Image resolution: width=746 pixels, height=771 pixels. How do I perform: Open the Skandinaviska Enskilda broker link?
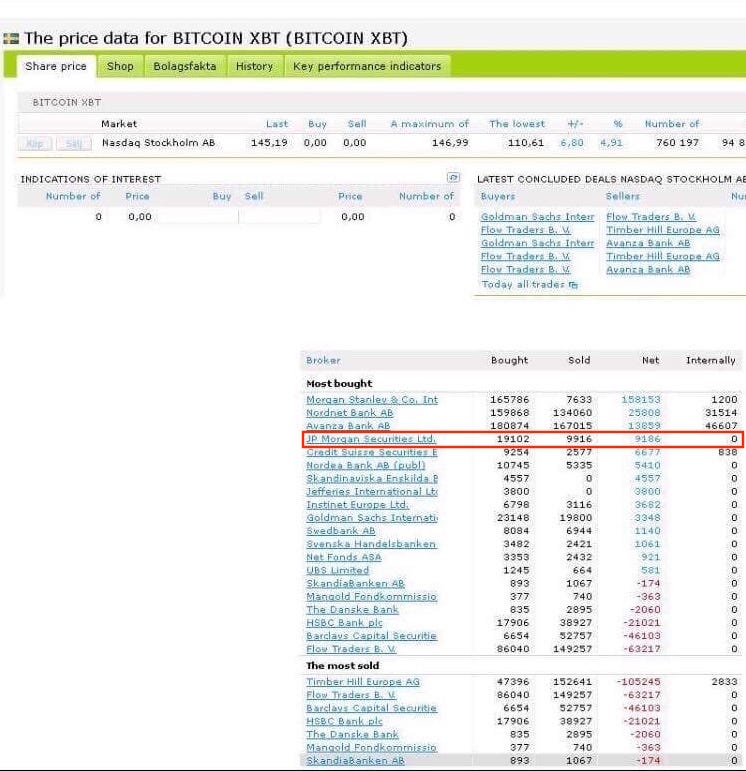372,478
